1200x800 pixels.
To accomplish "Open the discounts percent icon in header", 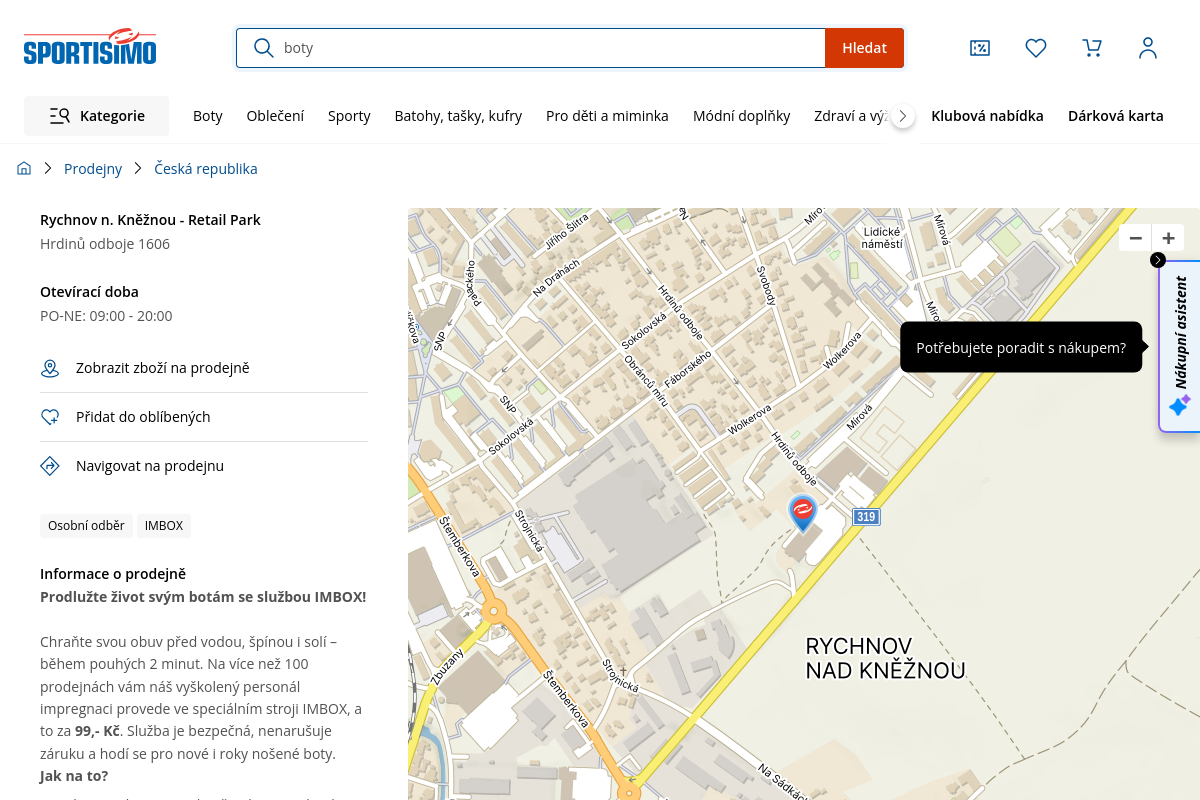I will (x=980, y=48).
